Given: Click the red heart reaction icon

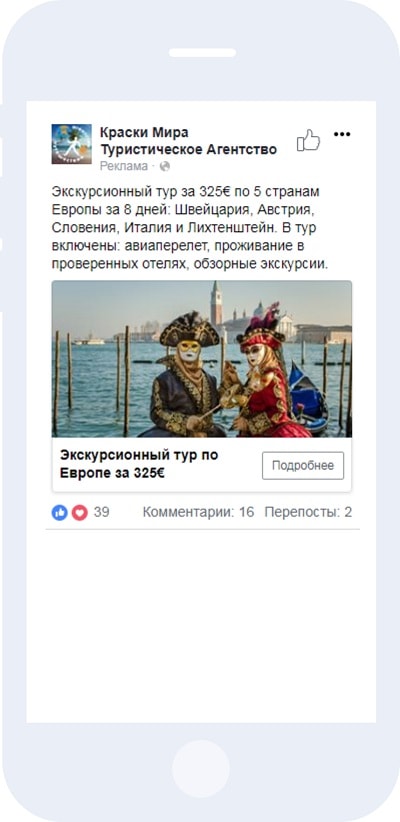Looking at the screenshot, I should (79, 512).
